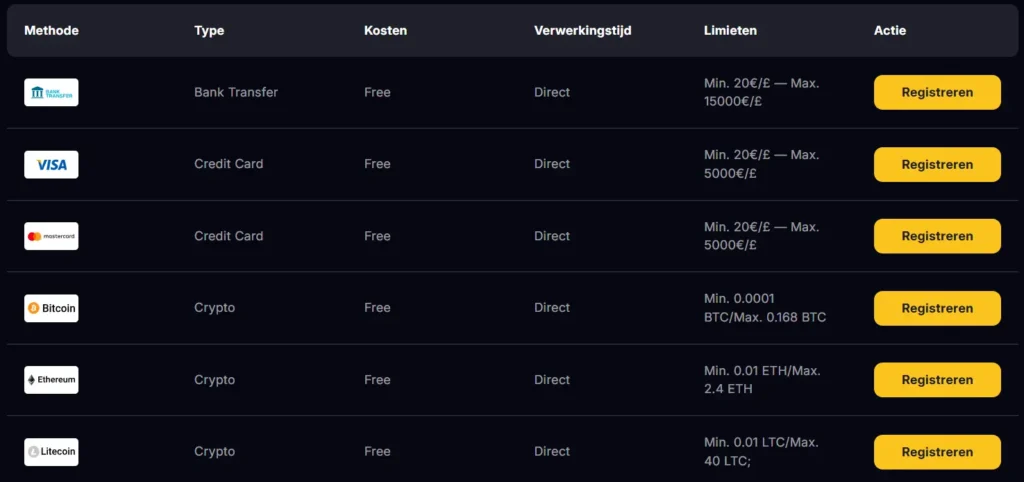Click the Visa card logo
Screen dimensions: 1024x482
(x=51, y=165)
